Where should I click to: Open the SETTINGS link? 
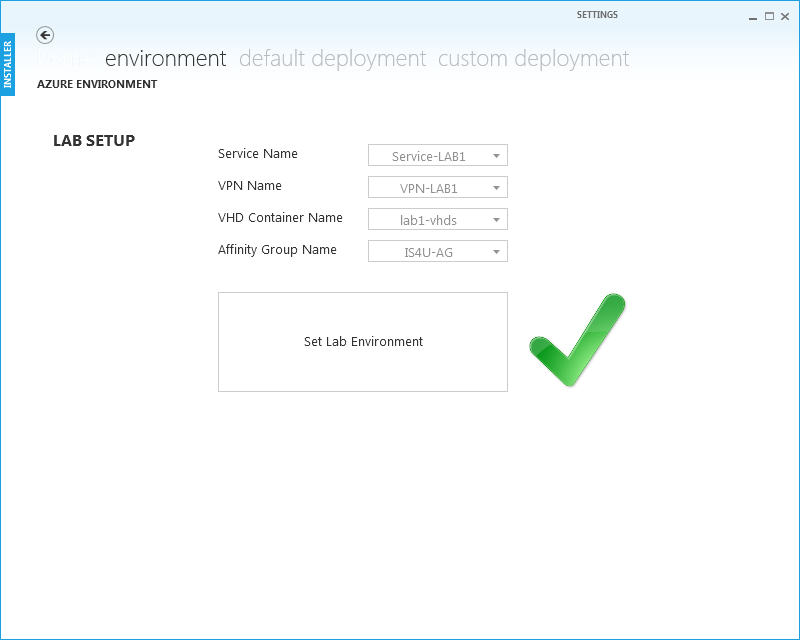click(x=597, y=15)
